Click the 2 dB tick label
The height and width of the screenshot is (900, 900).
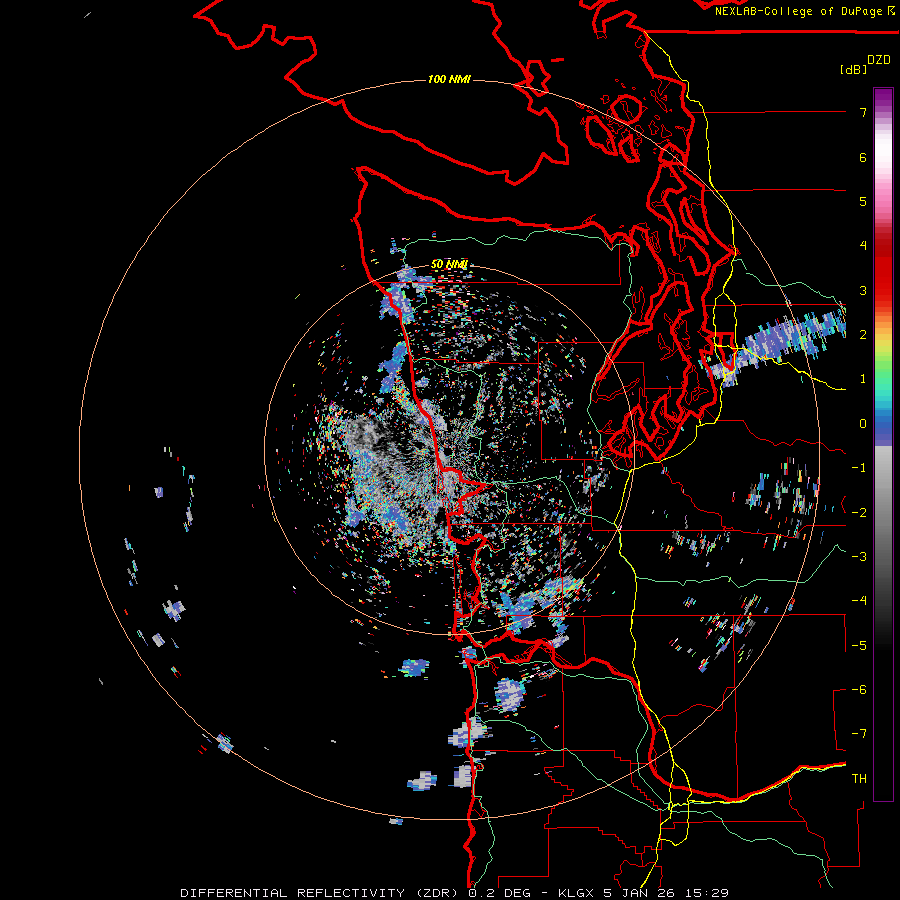coord(863,335)
